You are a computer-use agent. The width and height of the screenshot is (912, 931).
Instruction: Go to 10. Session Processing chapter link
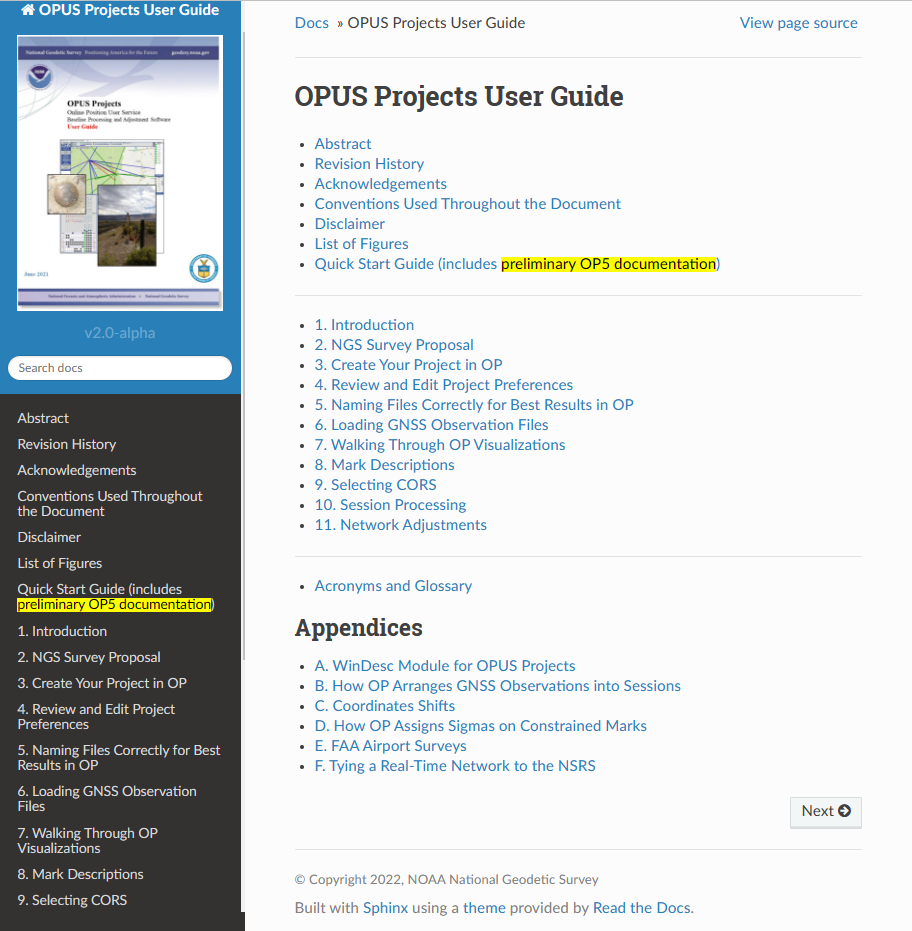pos(390,505)
